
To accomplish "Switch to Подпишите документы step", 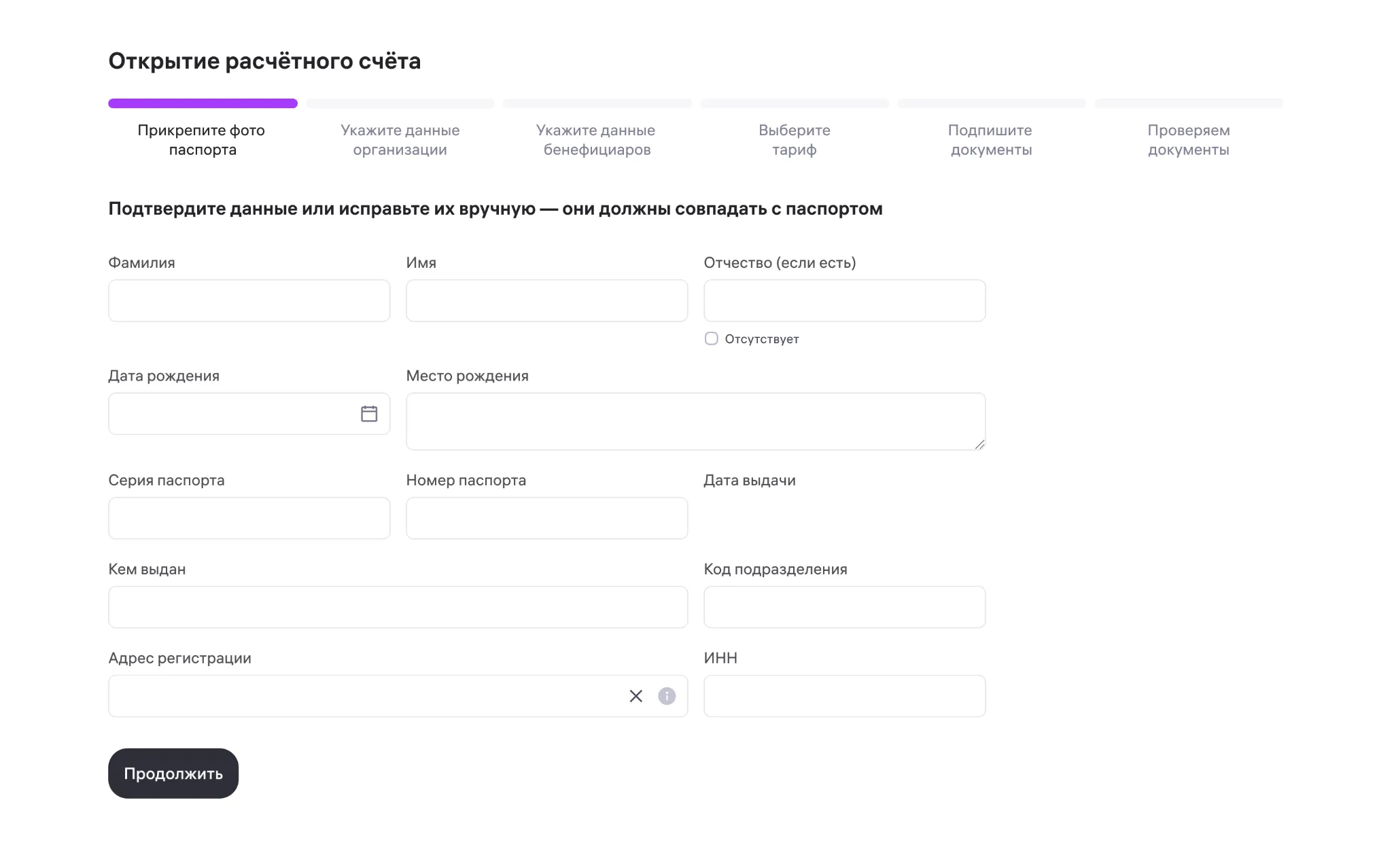I will (x=991, y=140).
